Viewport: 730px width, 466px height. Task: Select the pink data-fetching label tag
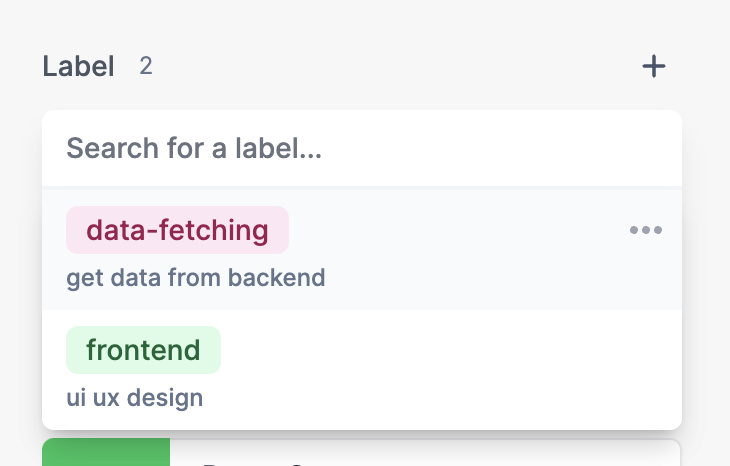[177, 230]
